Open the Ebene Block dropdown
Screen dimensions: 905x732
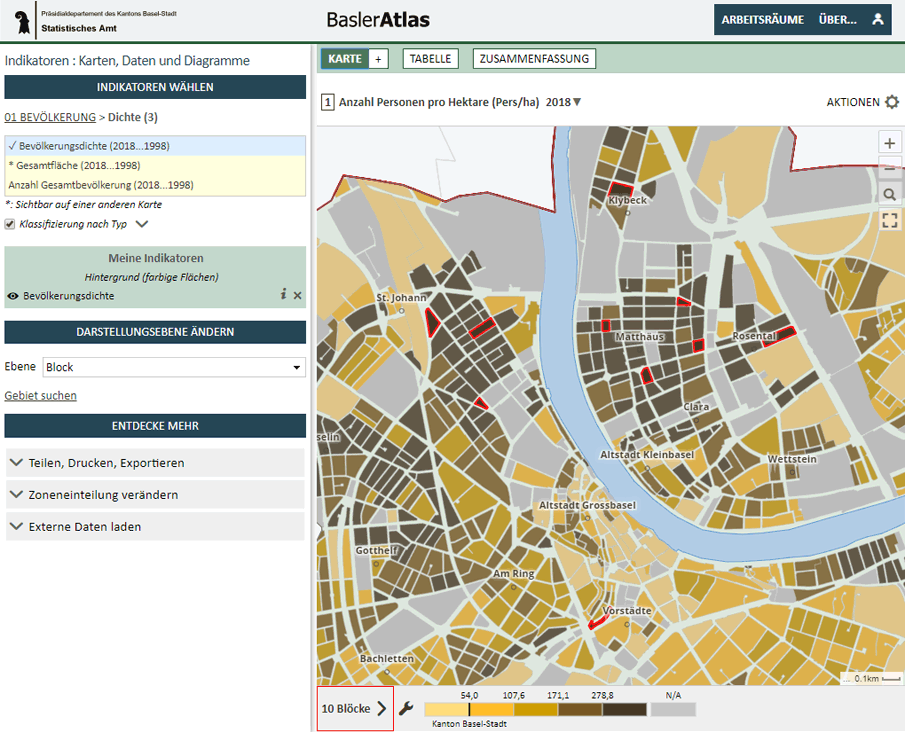[174, 367]
